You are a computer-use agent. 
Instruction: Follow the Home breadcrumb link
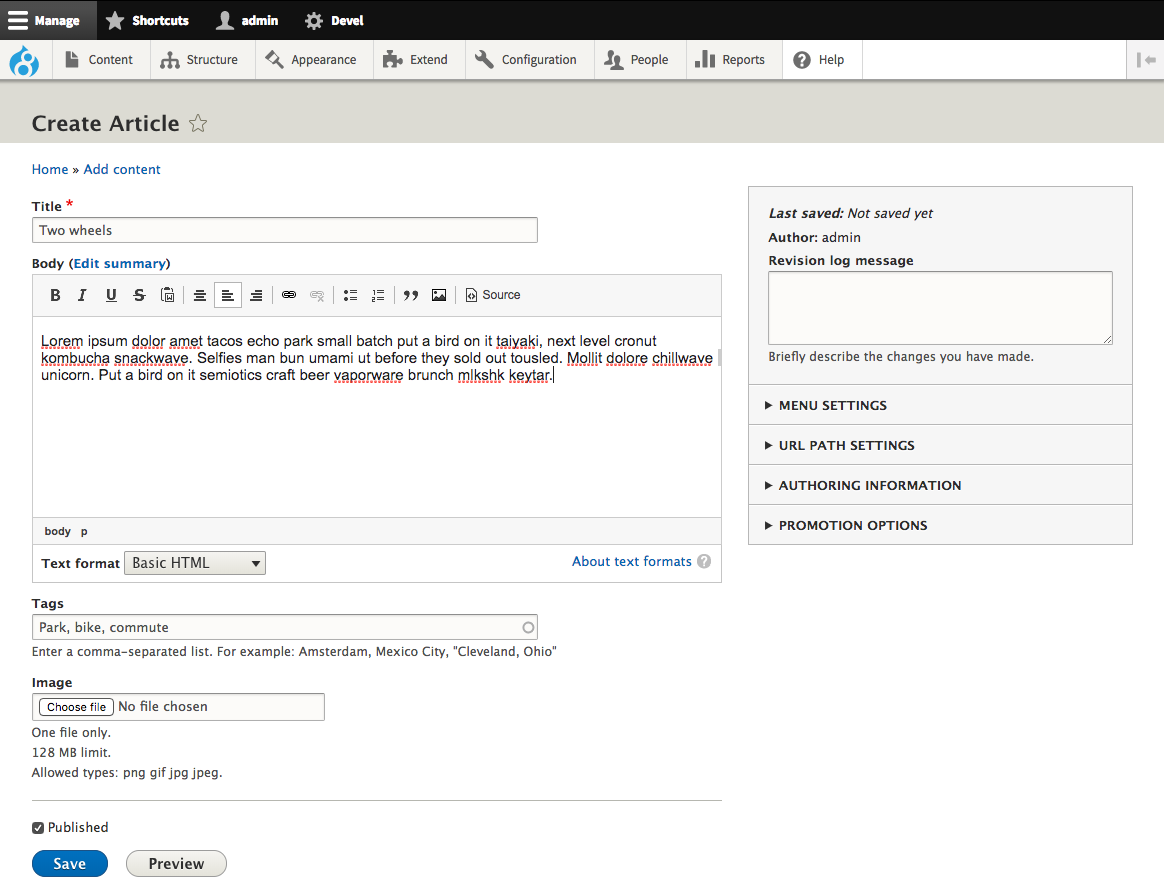50,169
